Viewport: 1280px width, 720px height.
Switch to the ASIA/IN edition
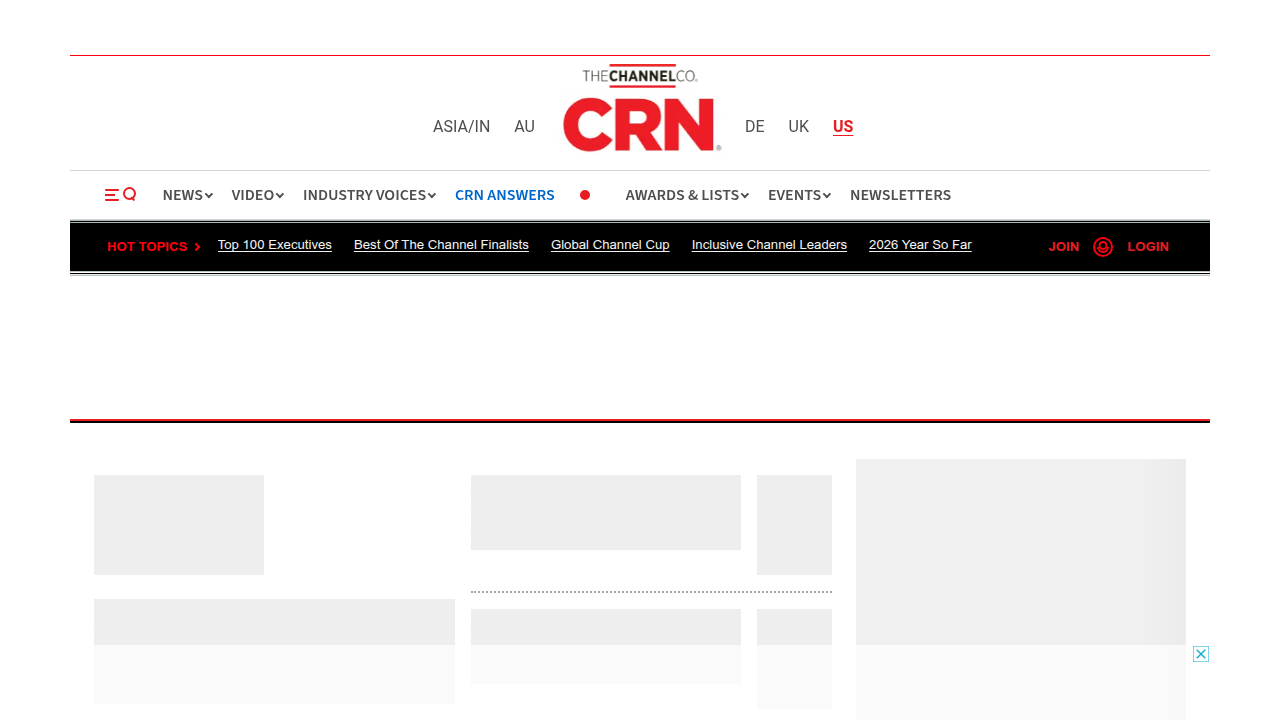click(461, 126)
